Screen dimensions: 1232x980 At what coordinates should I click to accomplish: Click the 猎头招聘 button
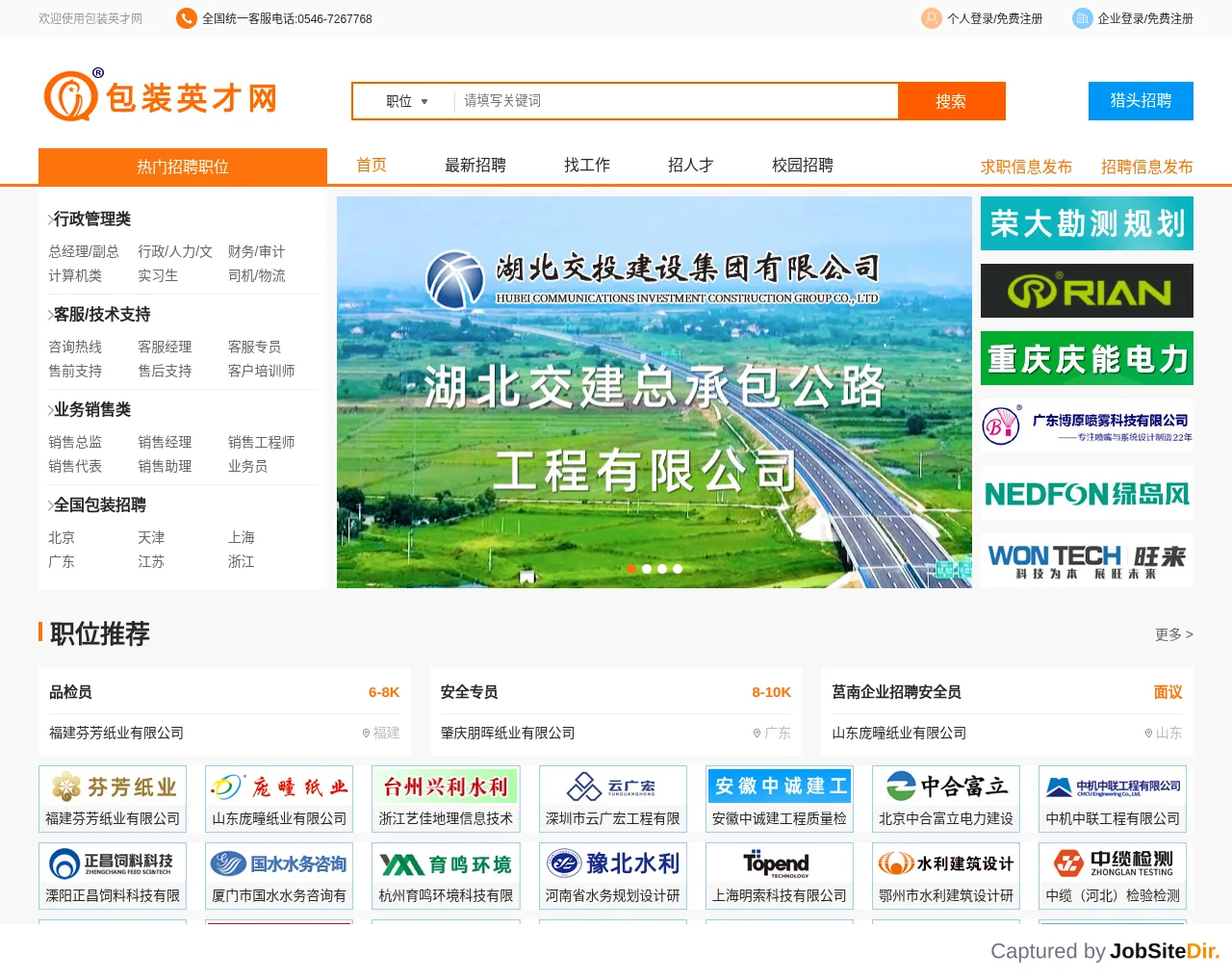[1141, 101]
